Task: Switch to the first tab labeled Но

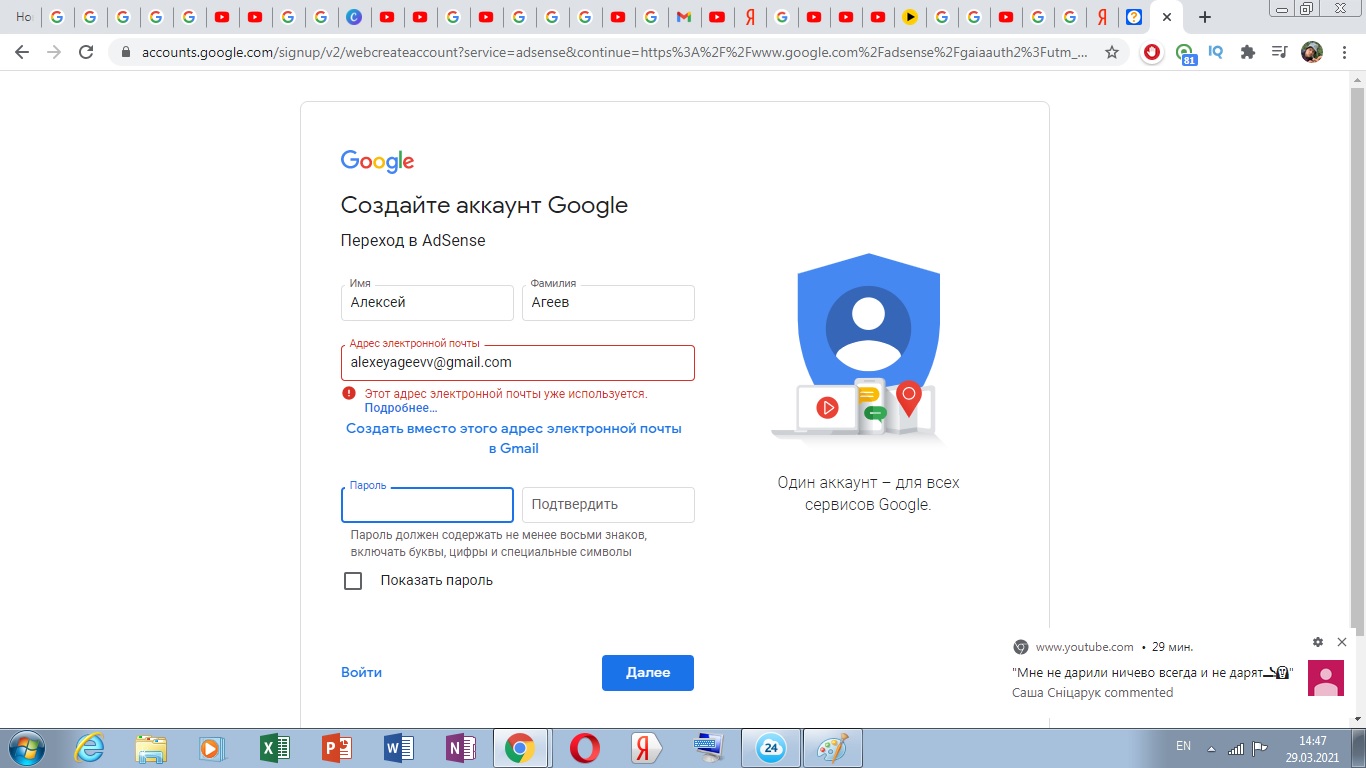Action: pos(23,17)
